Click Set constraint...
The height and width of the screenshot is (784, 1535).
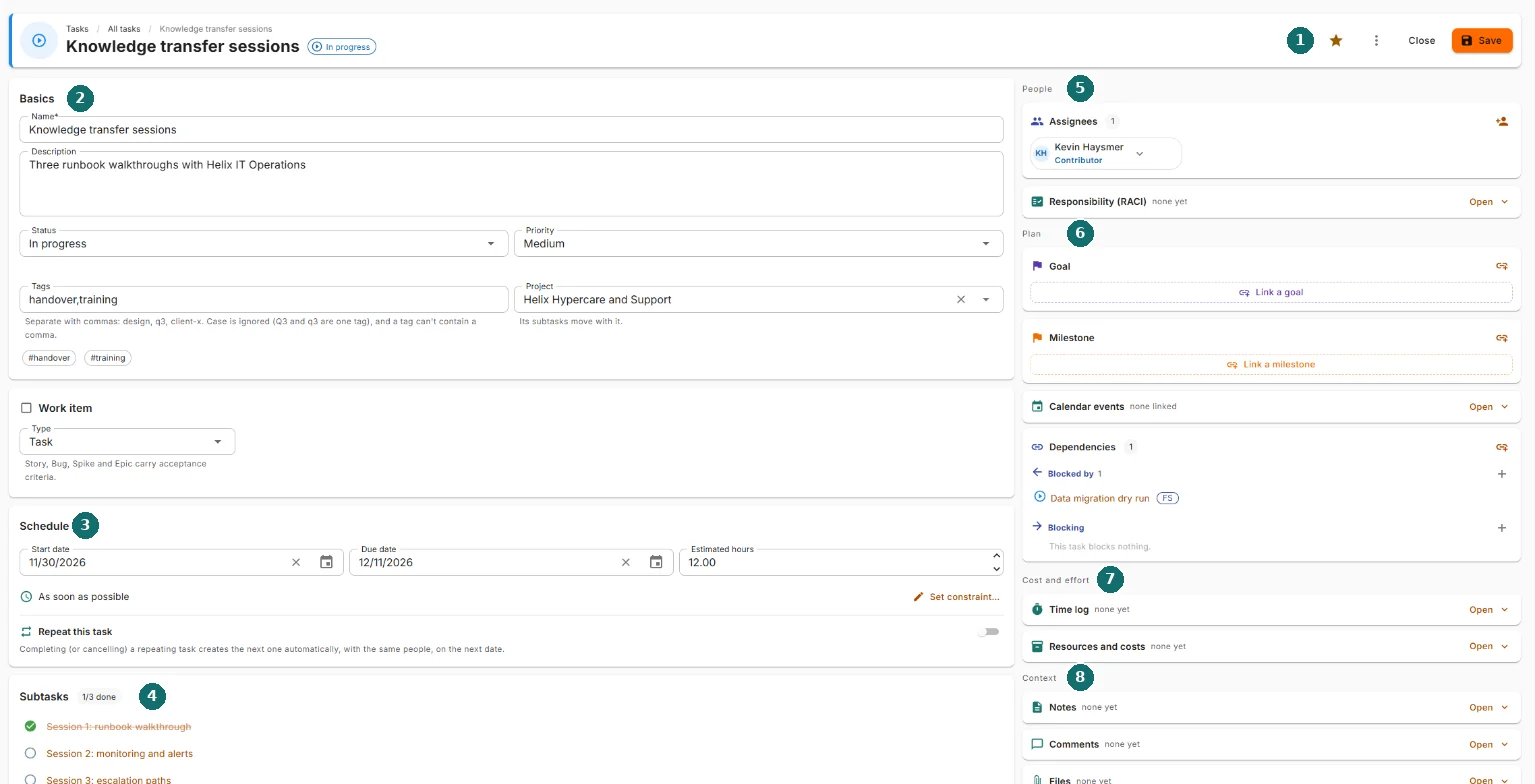coord(956,597)
